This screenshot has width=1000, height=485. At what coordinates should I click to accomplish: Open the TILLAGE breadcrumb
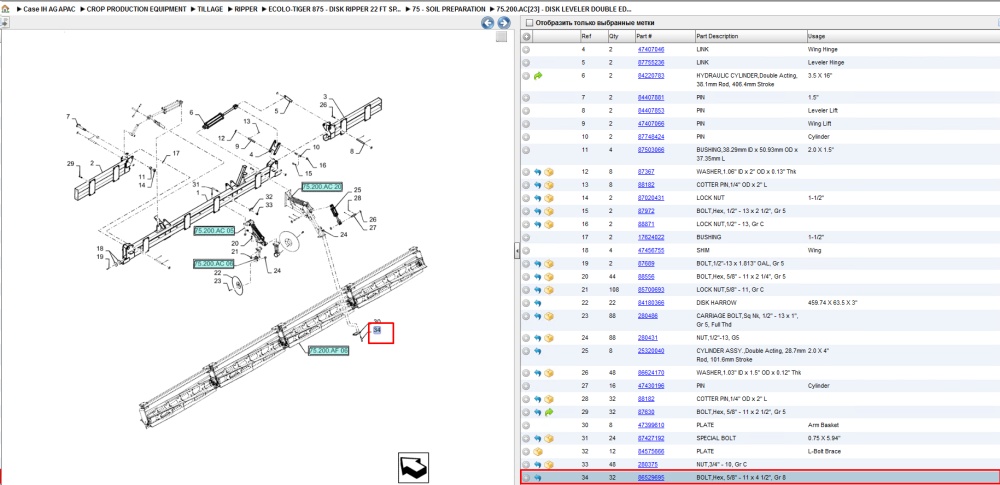[x=210, y=10]
